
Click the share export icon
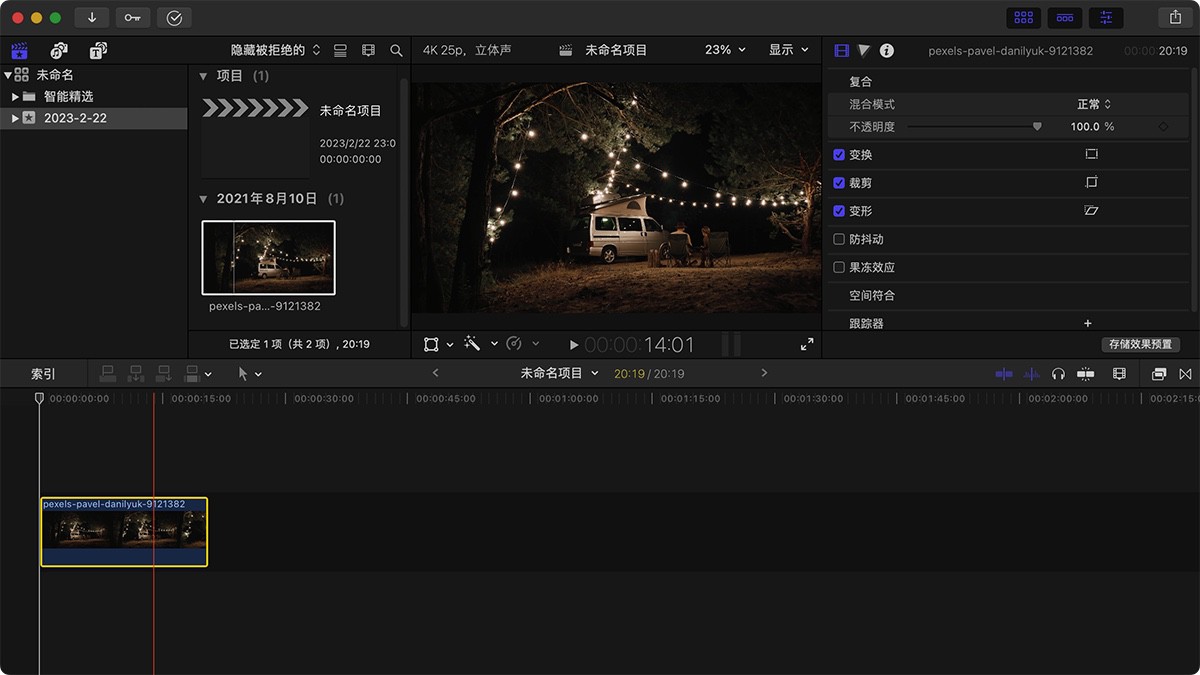[x=1174, y=18]
